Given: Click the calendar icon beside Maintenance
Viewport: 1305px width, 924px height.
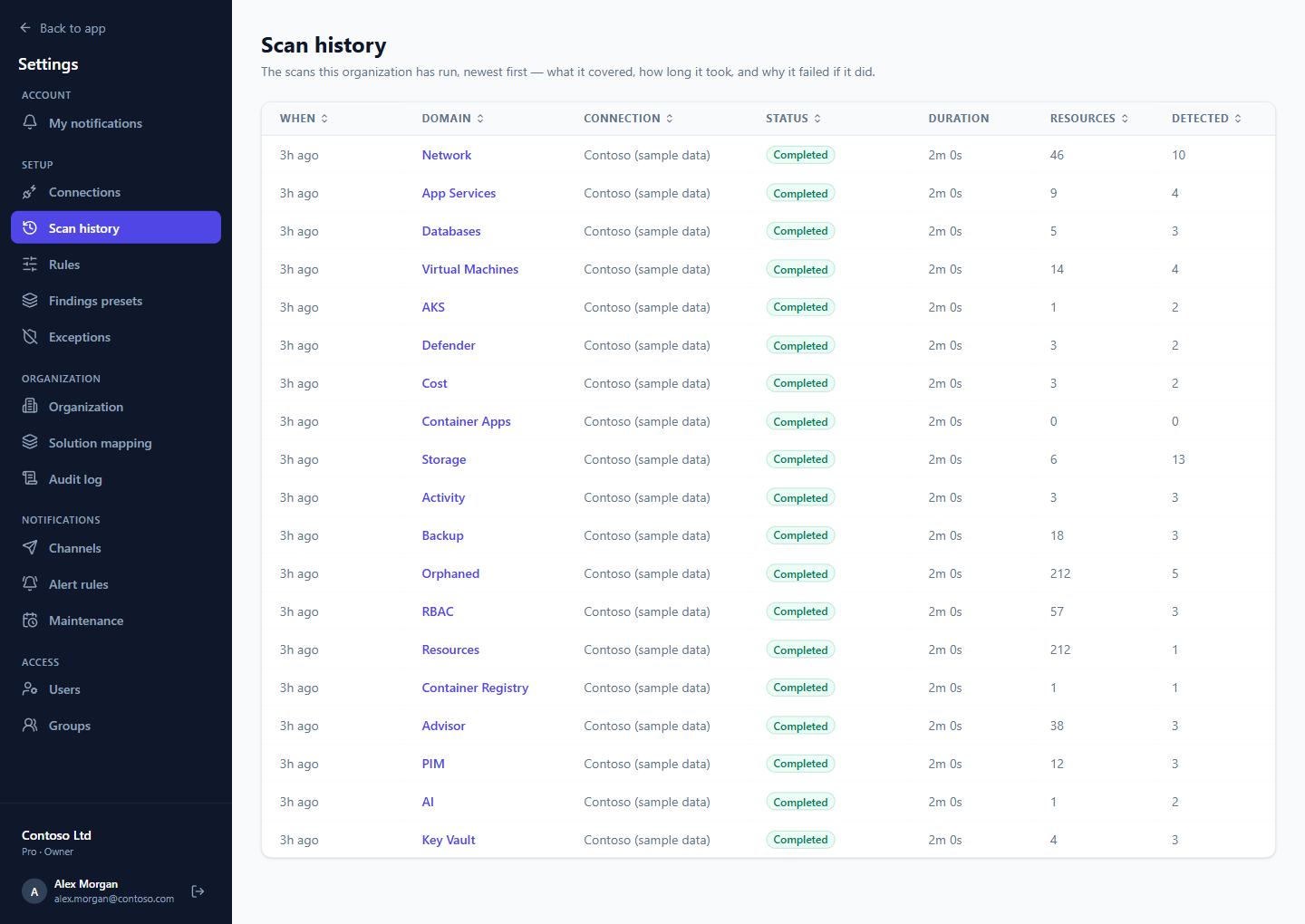Looking at the screenshot, I should (x=30, y=620).
